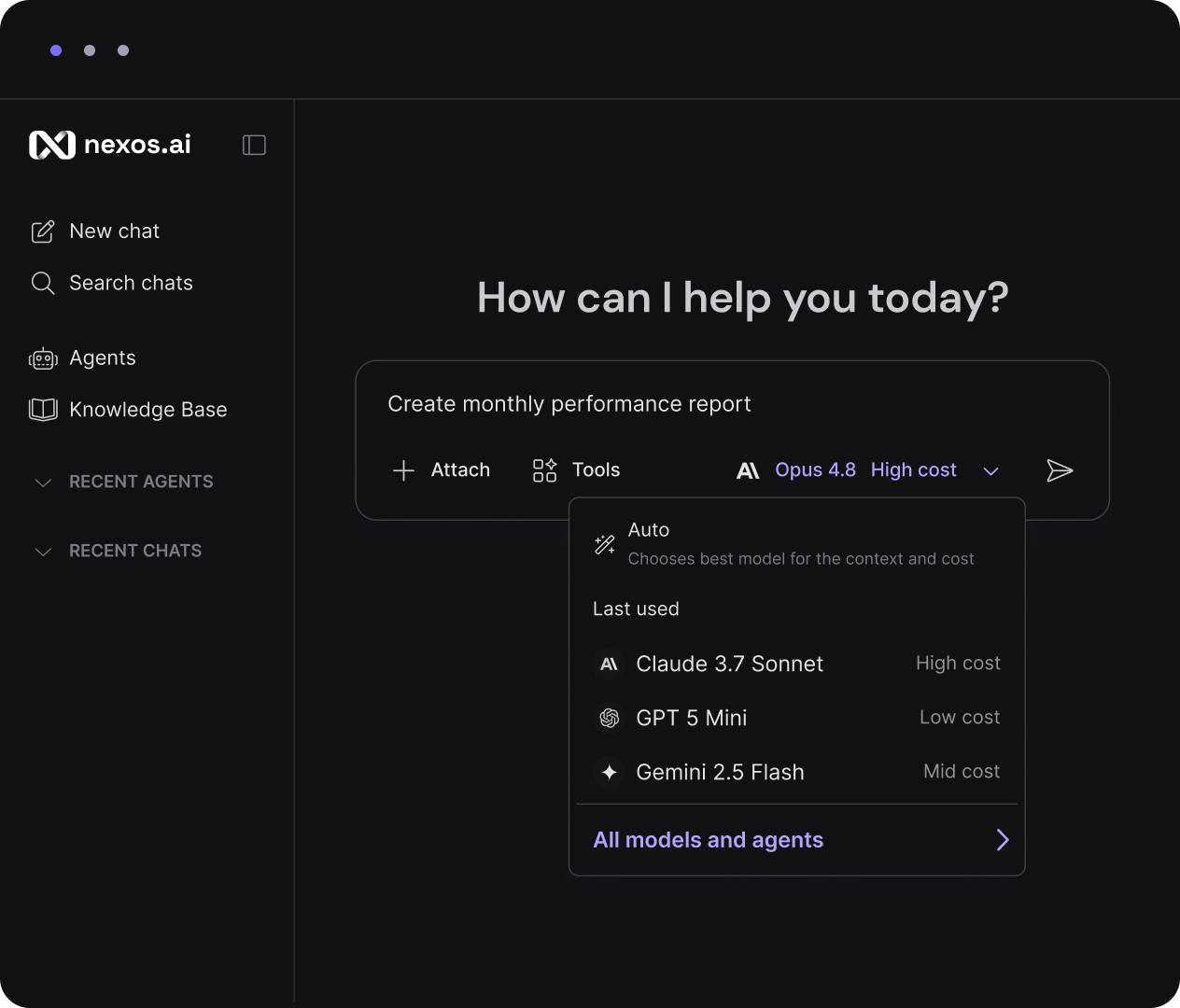Click the Agents robot icon
The height and width of the screenshot is (1008, 1180).
(43, 358)
